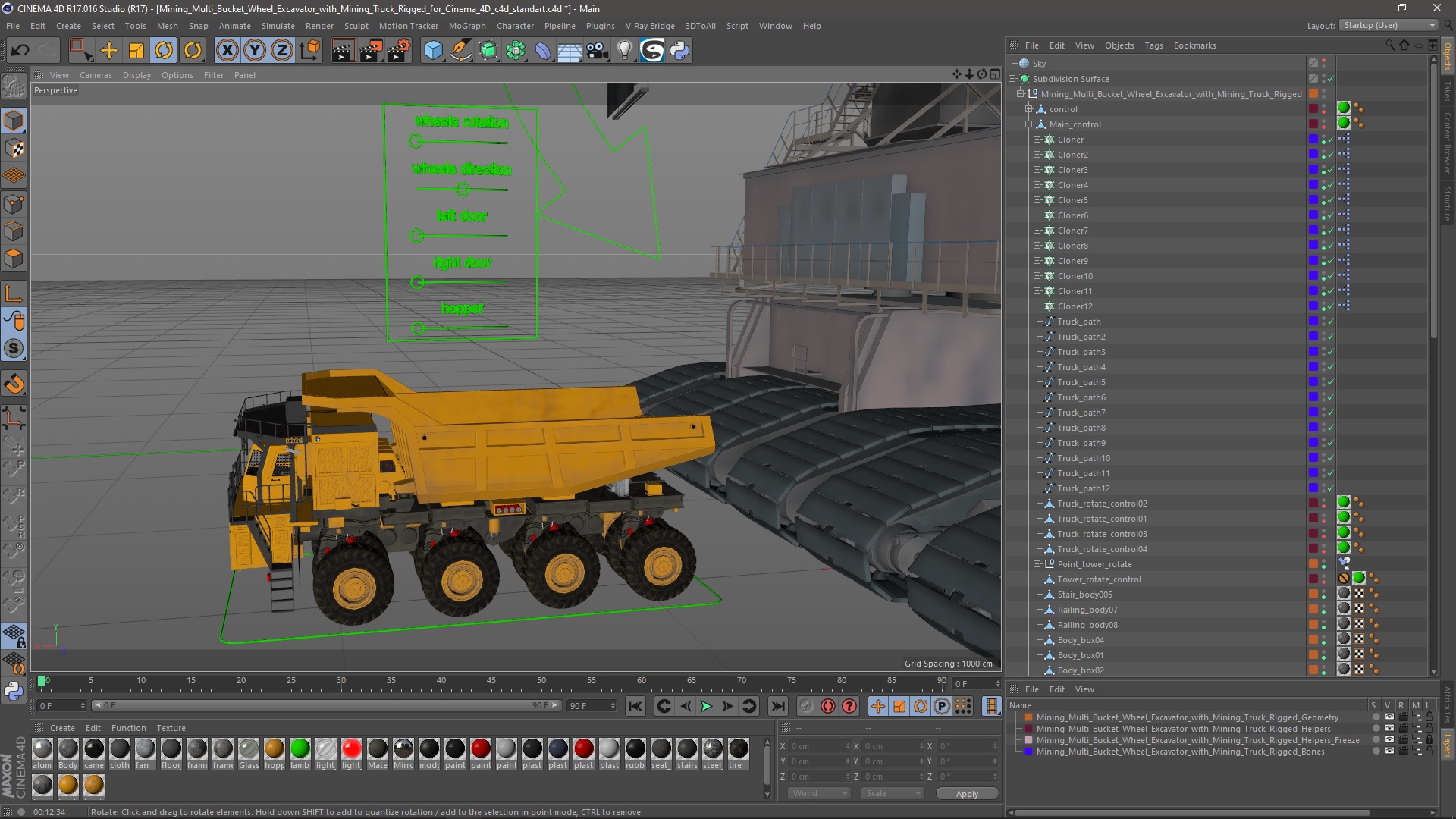Click Record Active Objects button
Viewport: 1456px width, 819px height.
click(806, 706)
